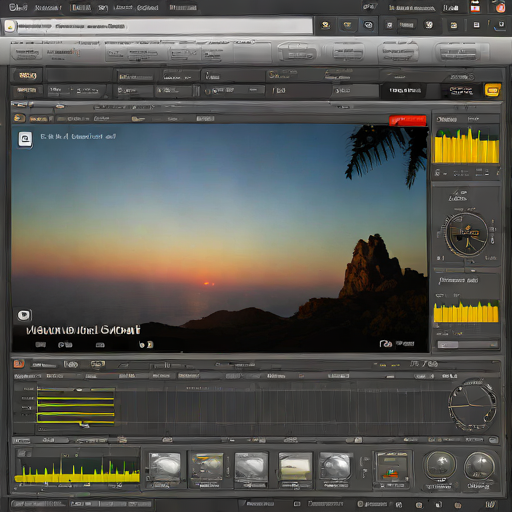Select the first thumbnail in the bottom strip

(164, 467)
